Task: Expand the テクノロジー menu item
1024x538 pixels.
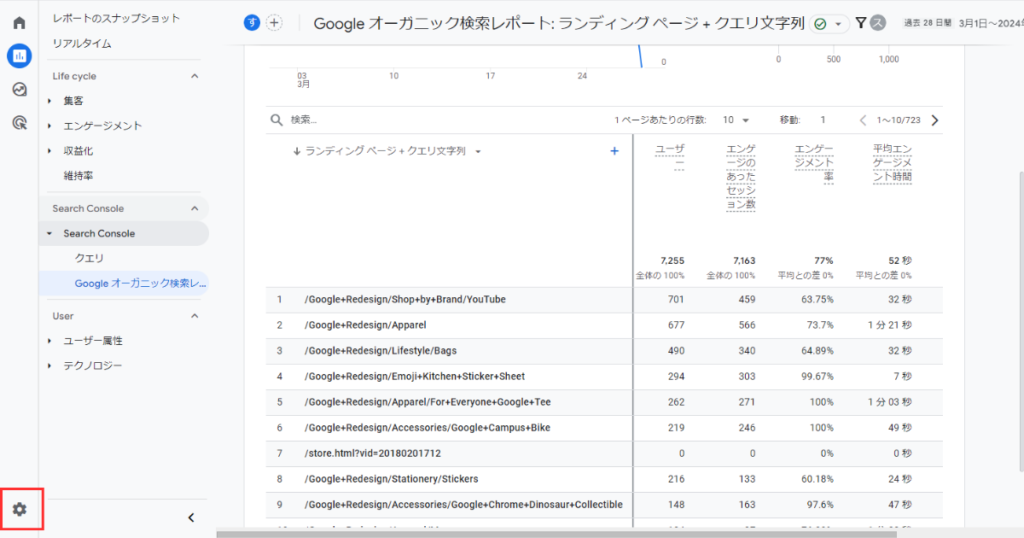Action: pyautogui.click(x=50, y=366)
